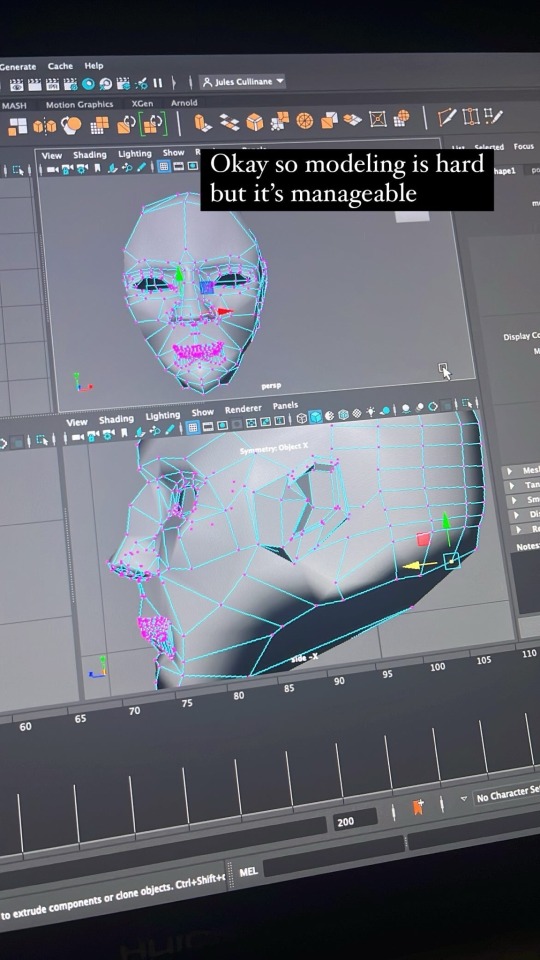This screenshot has height=960, width=540.
Task: Switch to the MASH shelf tab
Action: (x=13, y=105)
